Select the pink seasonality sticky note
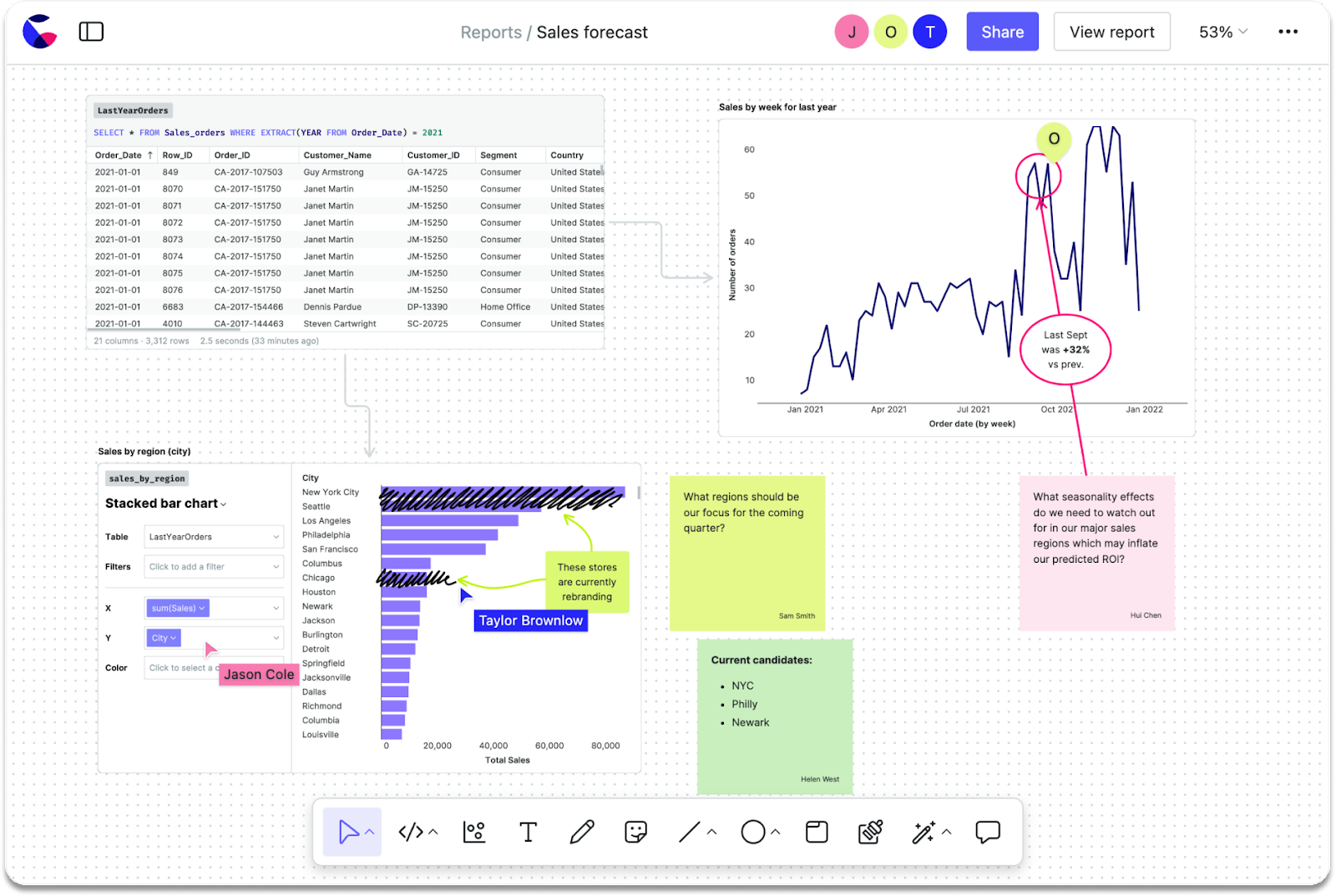 click(1097, 553)
